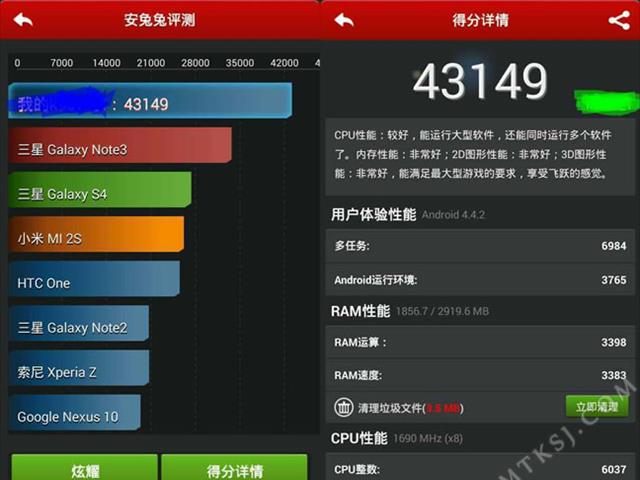Screen dimensions: 640x480
Task: Select the 小米 MI 2S bar
Action: click(96, 234)
